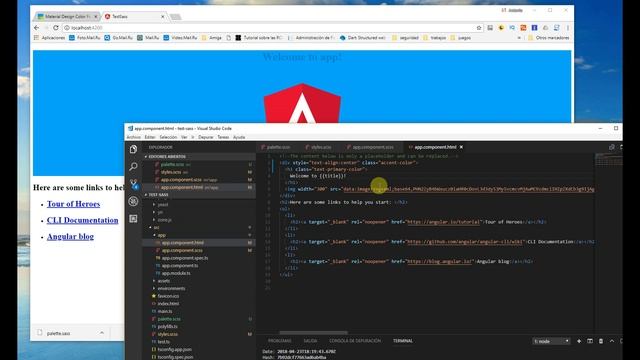Open the Foto.Mail.Ru bookmark
This screenshot has width=640, height=360.
(84, 38)
